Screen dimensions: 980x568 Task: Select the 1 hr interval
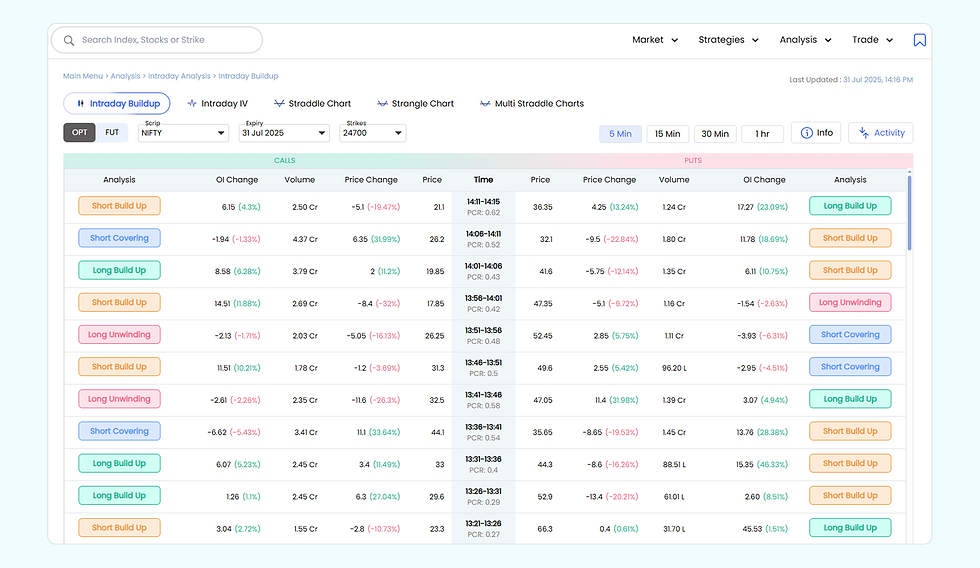point(762,134)
